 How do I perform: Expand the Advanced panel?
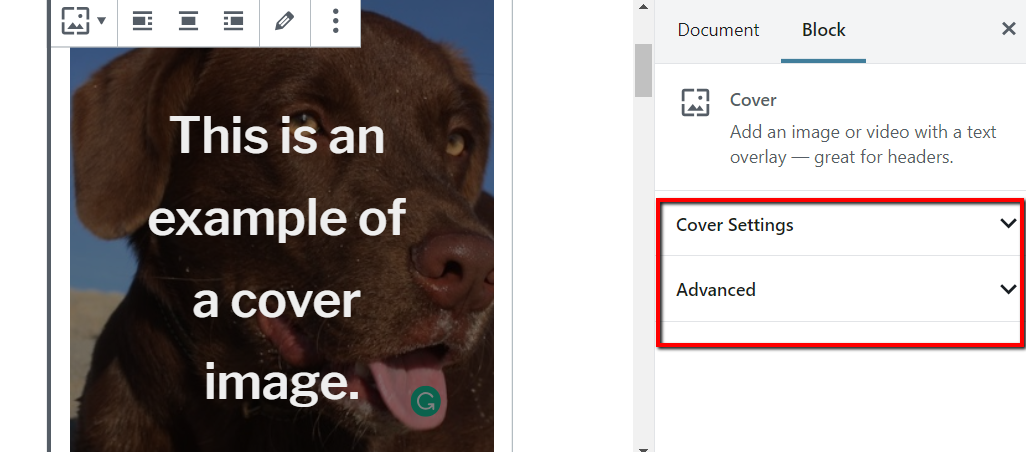840,289
